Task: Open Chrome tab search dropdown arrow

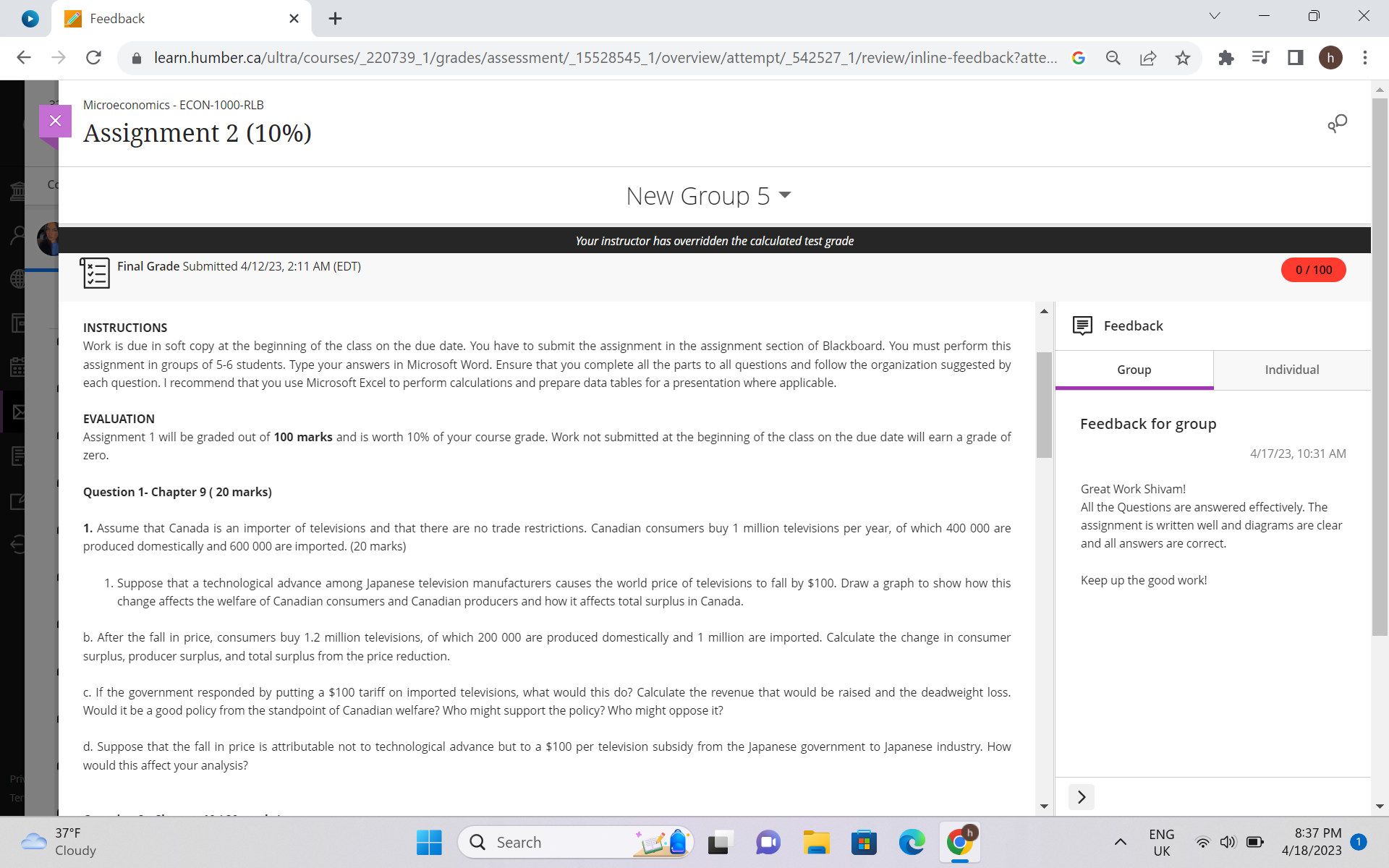Action: pyautogui.click(x=1215, y=16)
